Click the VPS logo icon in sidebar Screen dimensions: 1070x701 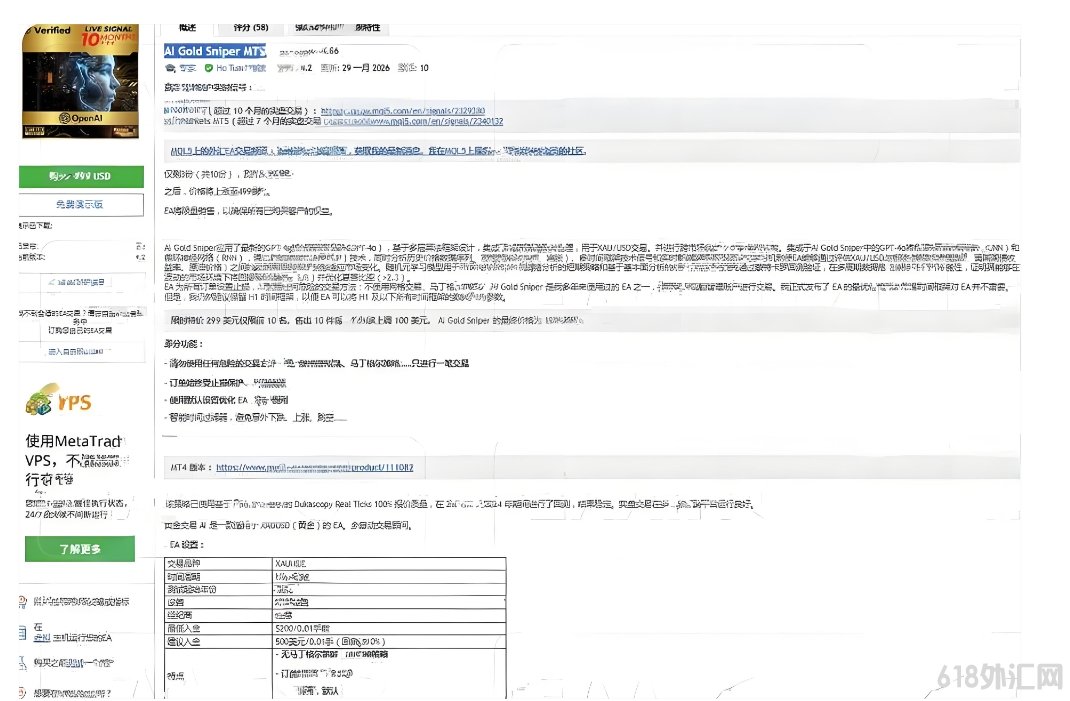pos(59,401)
